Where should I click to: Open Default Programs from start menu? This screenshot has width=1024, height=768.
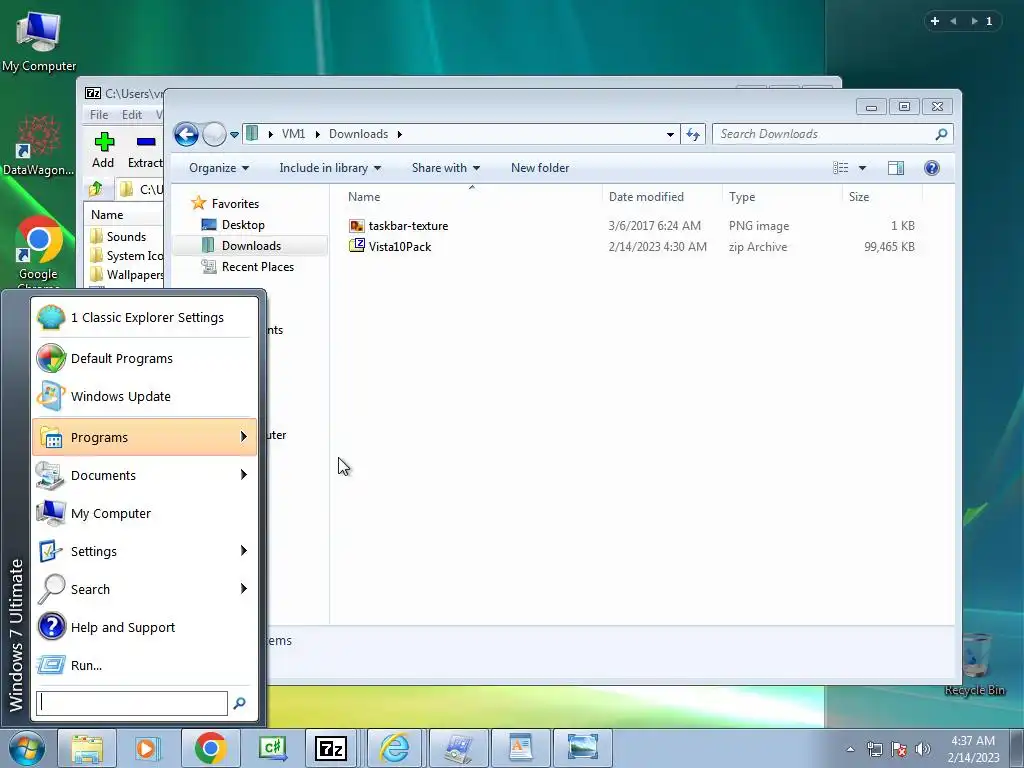click(x=144, y=359)
